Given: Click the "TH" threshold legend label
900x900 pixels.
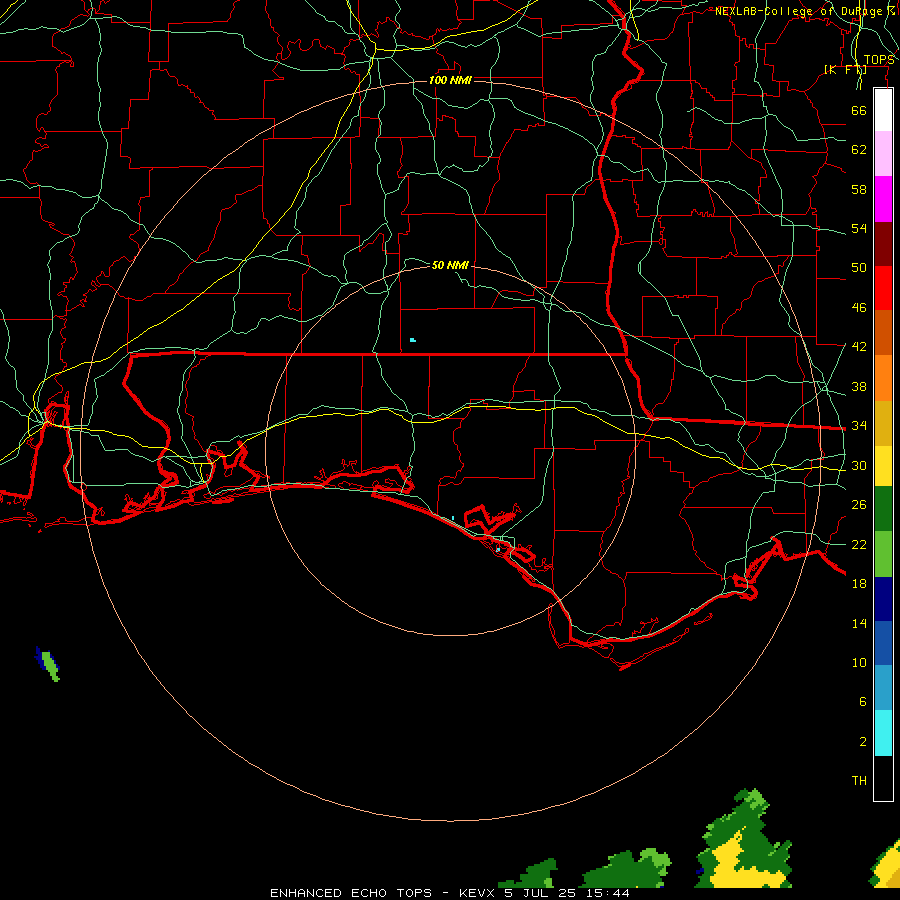Looking at the screenshot, I should (x=859, y=781).
